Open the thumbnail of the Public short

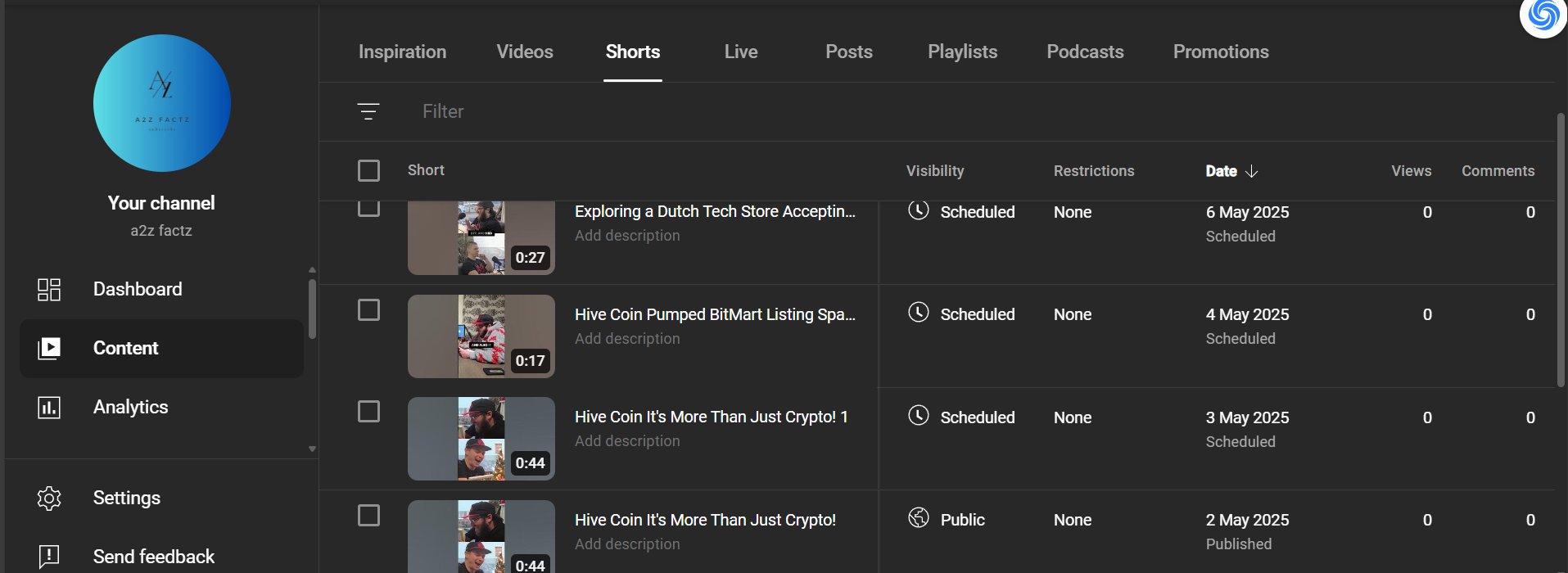(481, 536)
